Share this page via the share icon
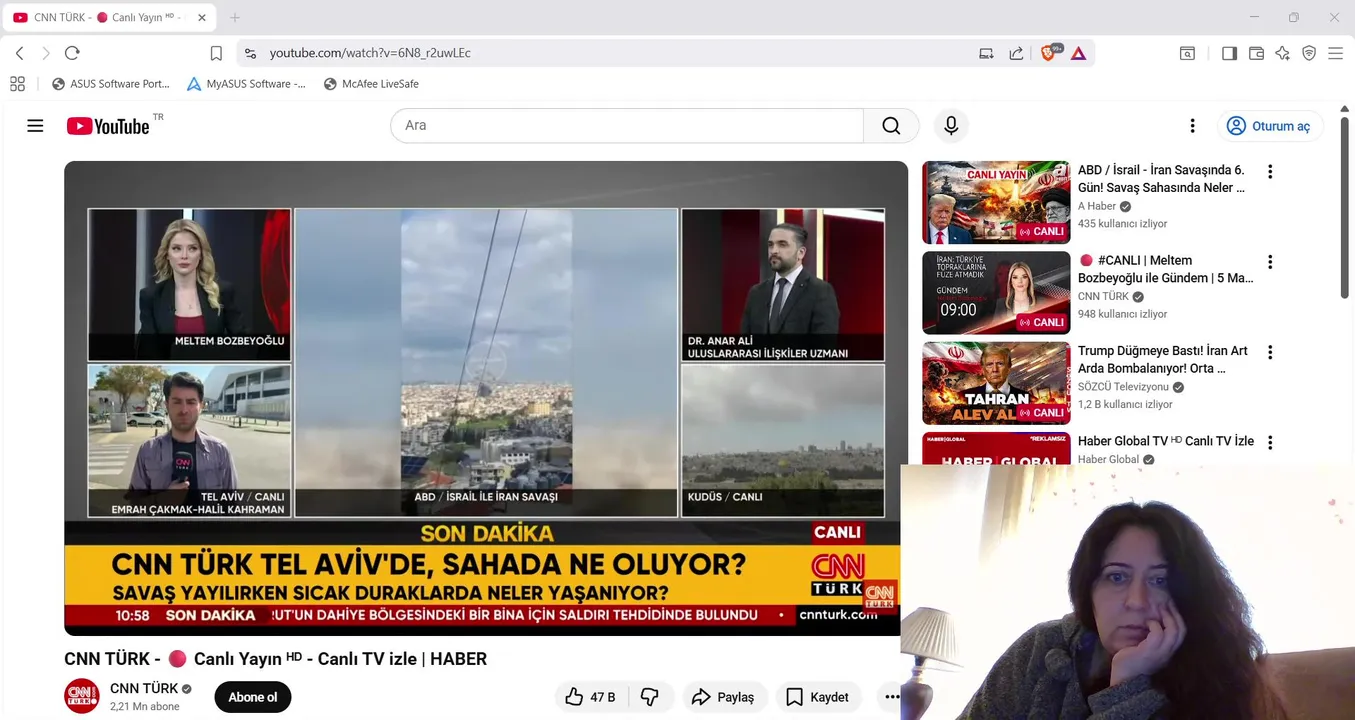 (1016, 53)
